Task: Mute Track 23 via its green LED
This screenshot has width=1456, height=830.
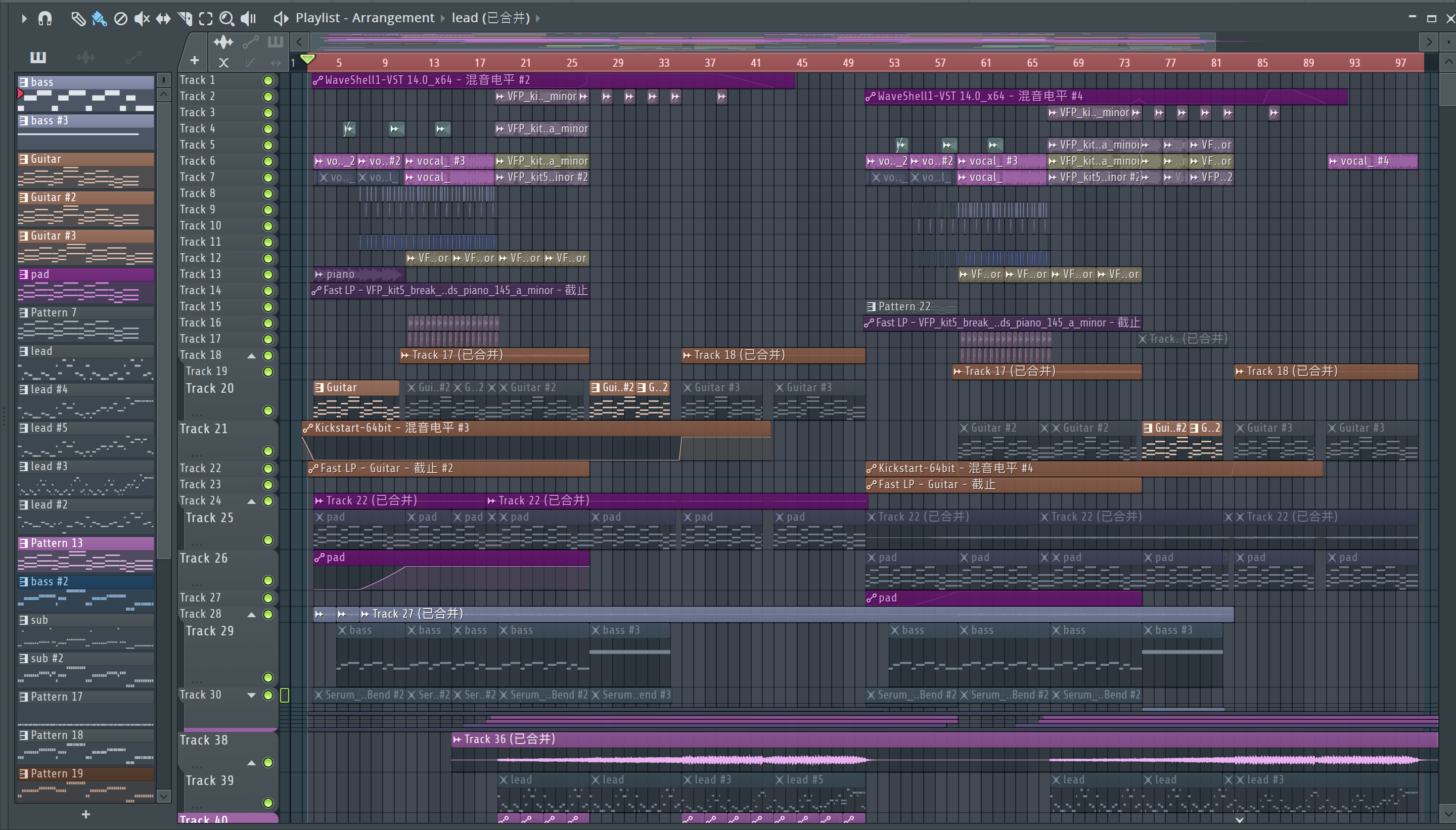Action: pyautogui.click(x=267, y=485)
